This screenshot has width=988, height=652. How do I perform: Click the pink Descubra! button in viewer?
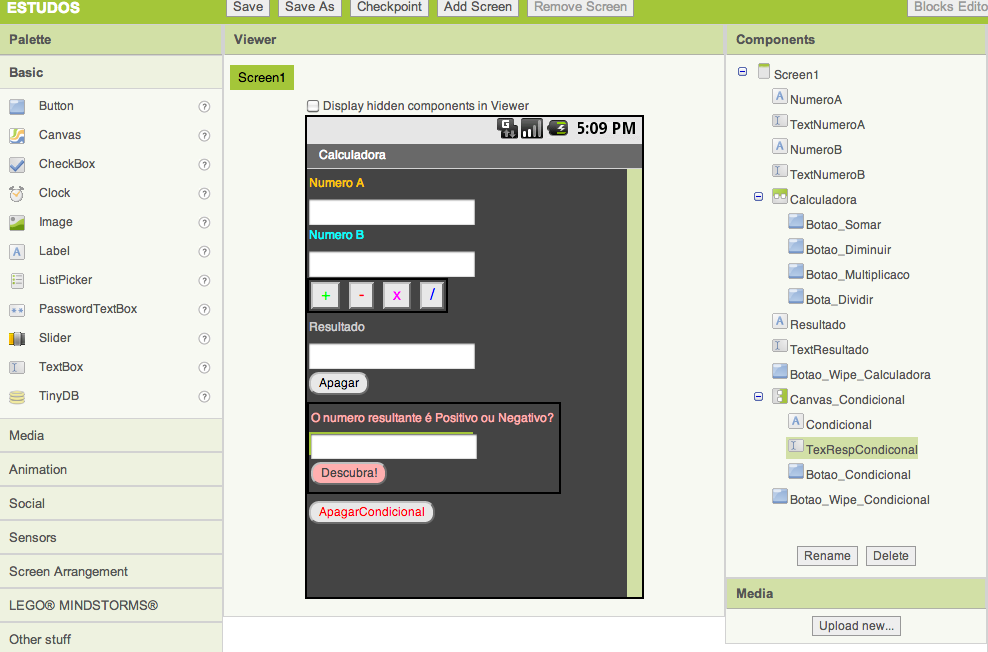pyautogui.click(x=349, y=473)
